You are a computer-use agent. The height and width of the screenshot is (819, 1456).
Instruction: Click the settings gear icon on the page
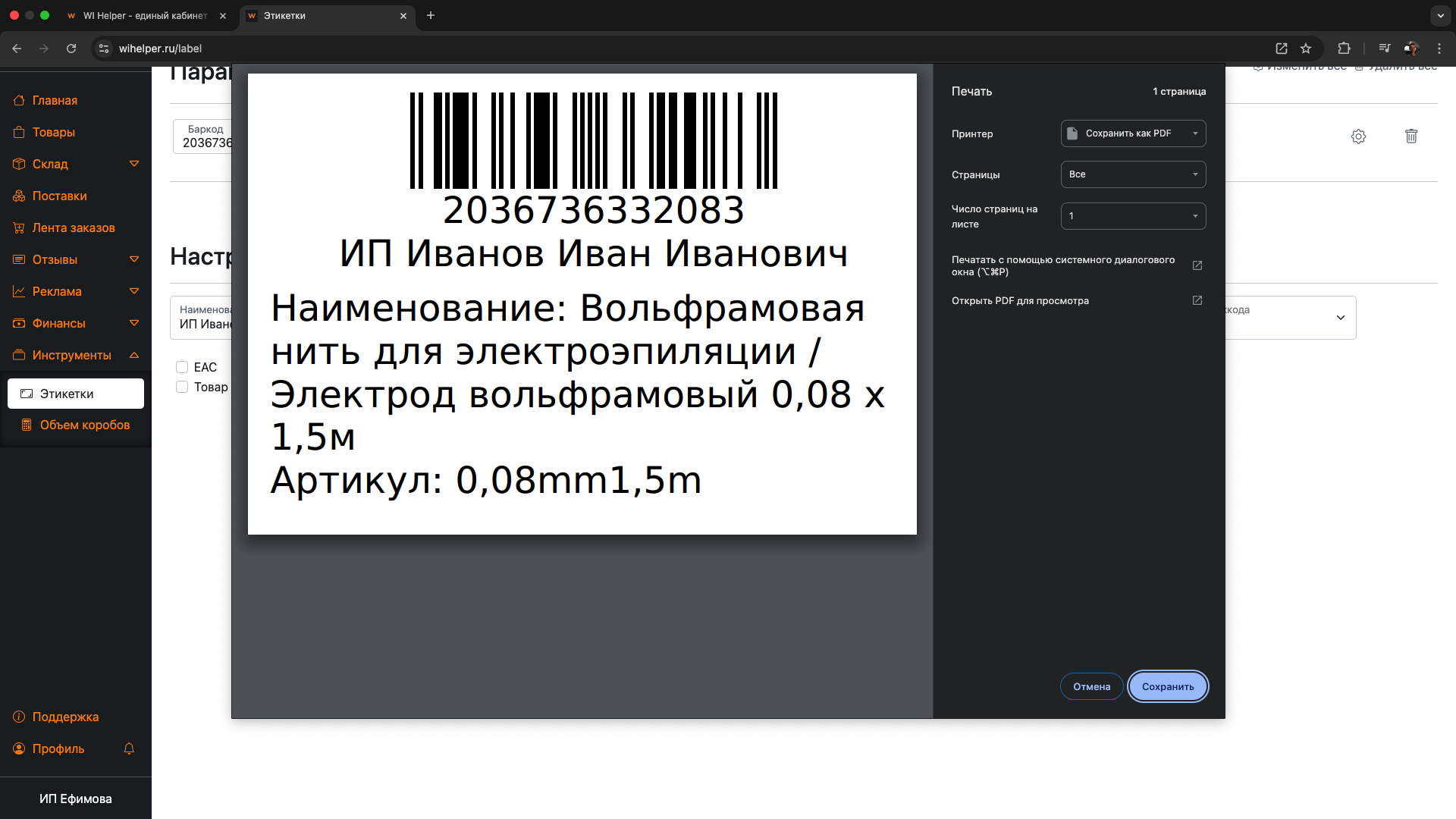coord(1358,136)
